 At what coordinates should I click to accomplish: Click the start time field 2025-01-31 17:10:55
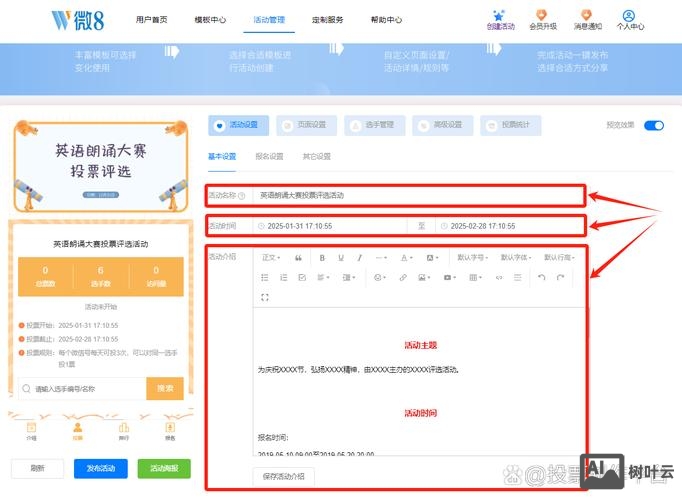[x=330, y=226]
